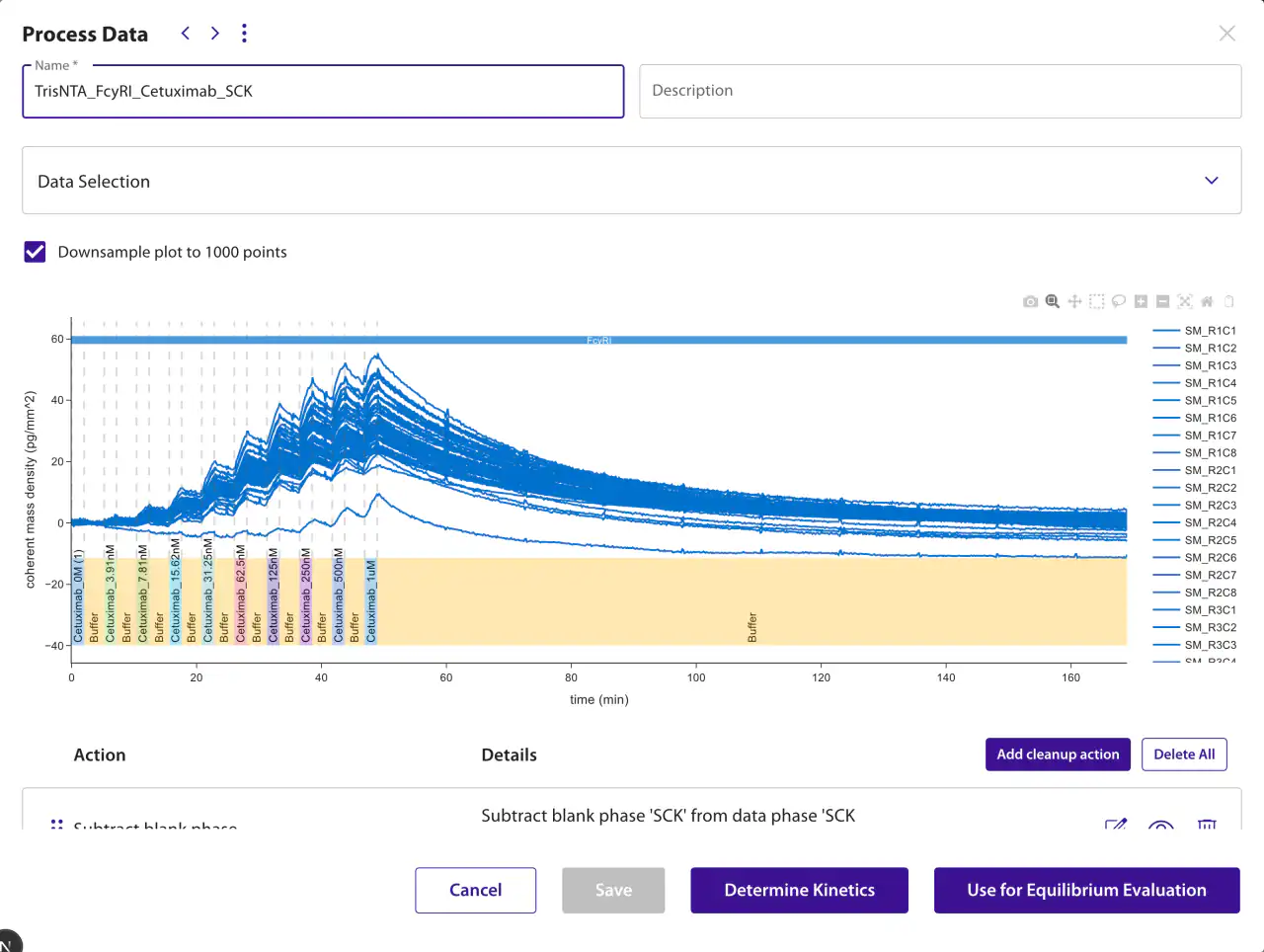The height and width of the screenshot is (952, 1264).
Task: Select the Box Select plot tool
Action: tap(1096, 301)
